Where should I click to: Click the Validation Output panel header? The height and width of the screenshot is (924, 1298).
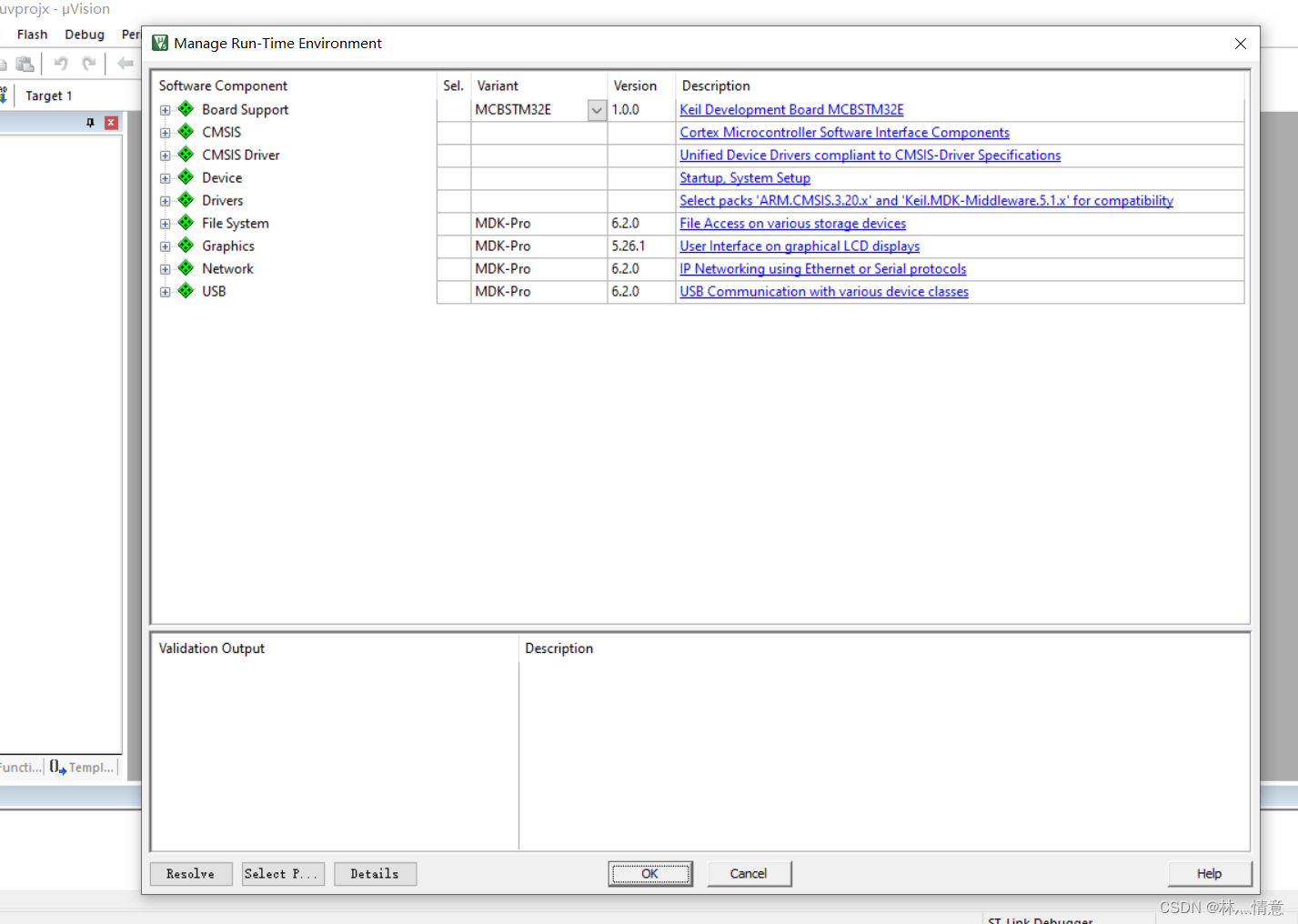pos(212,648)
